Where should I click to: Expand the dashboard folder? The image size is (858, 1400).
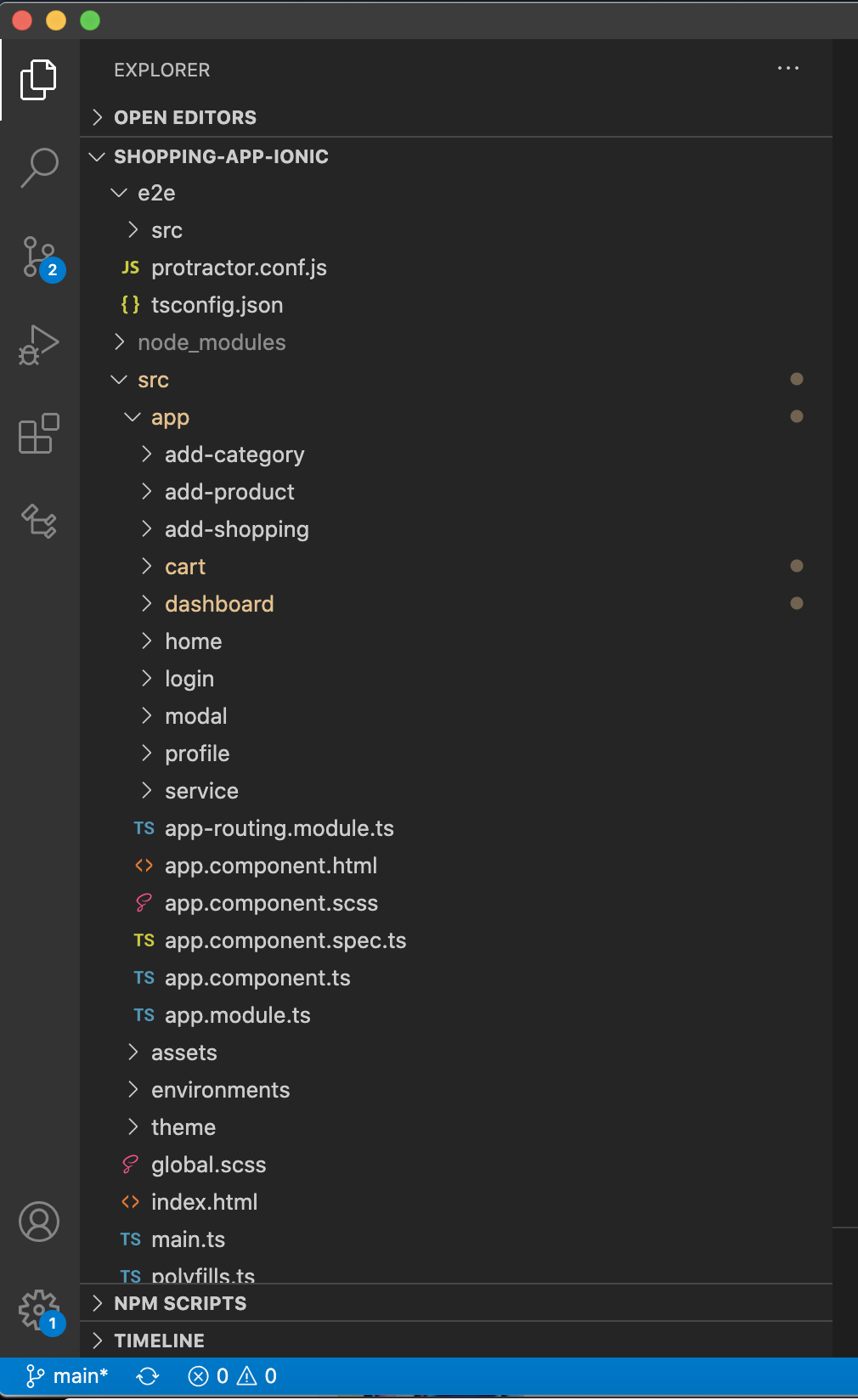pos(219,604)
